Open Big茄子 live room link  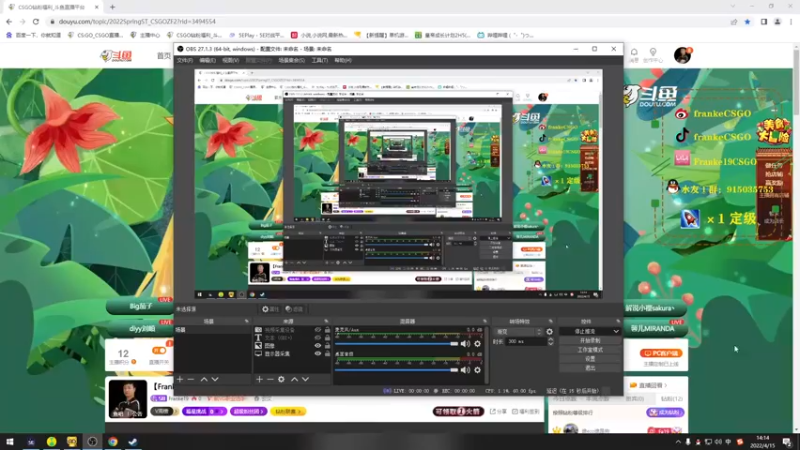[x=140, y=306]
